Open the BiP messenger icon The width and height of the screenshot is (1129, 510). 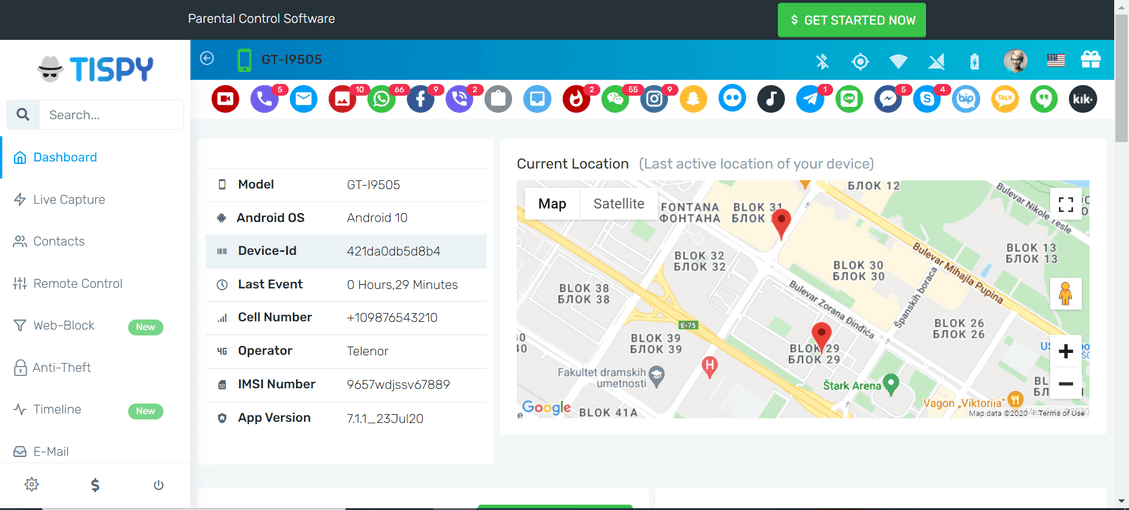tap(966, 99)
